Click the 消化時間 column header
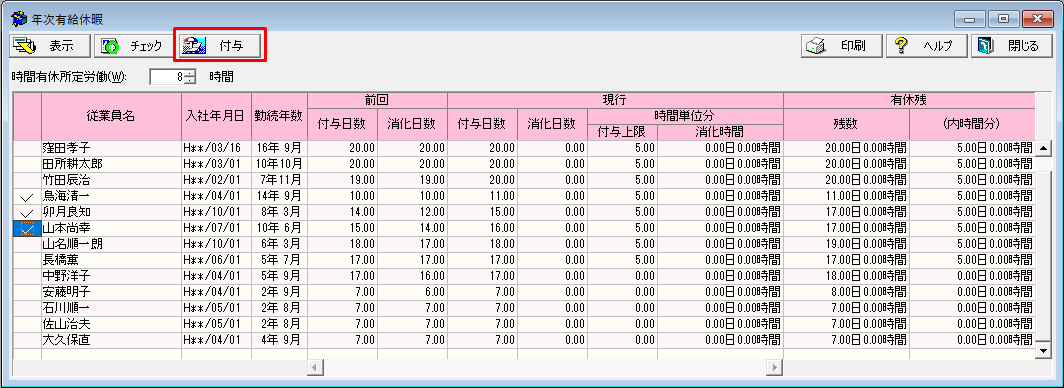Screen dimensions: 1064x388 719,132
